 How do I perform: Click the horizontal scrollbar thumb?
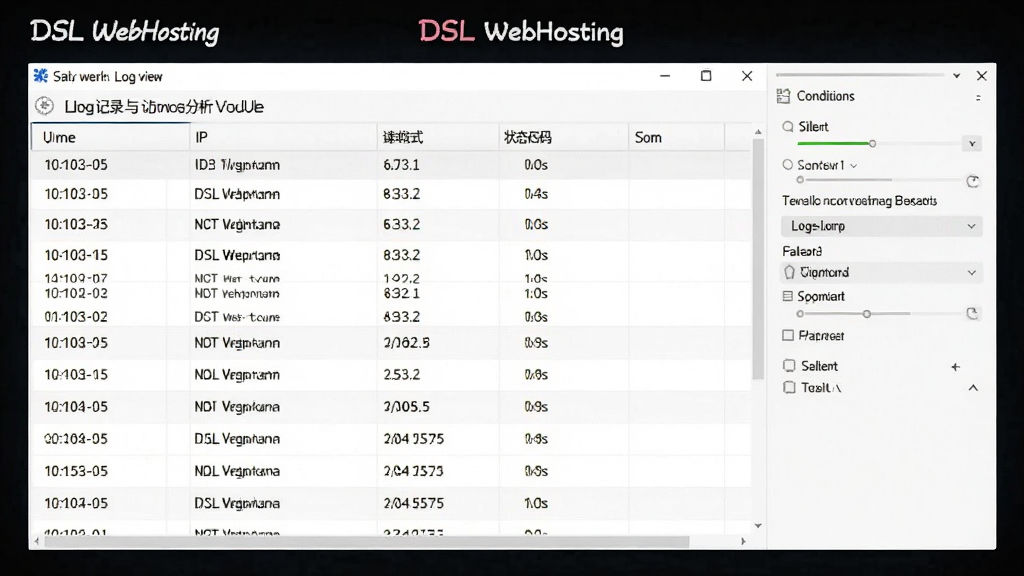click(x=366, y=541)
